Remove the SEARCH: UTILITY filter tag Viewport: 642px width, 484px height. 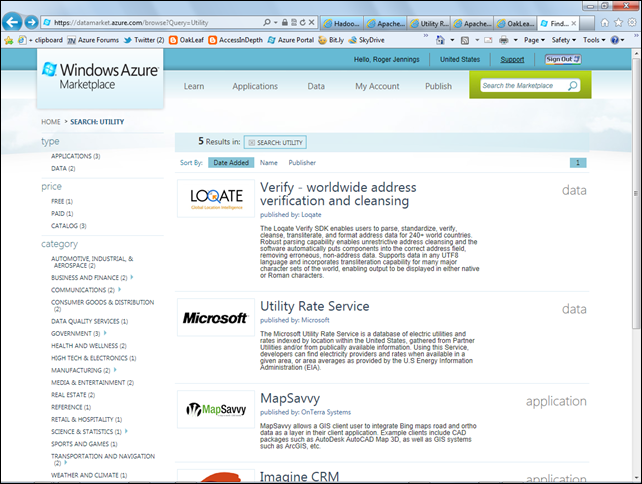click(x=252, y=142)
